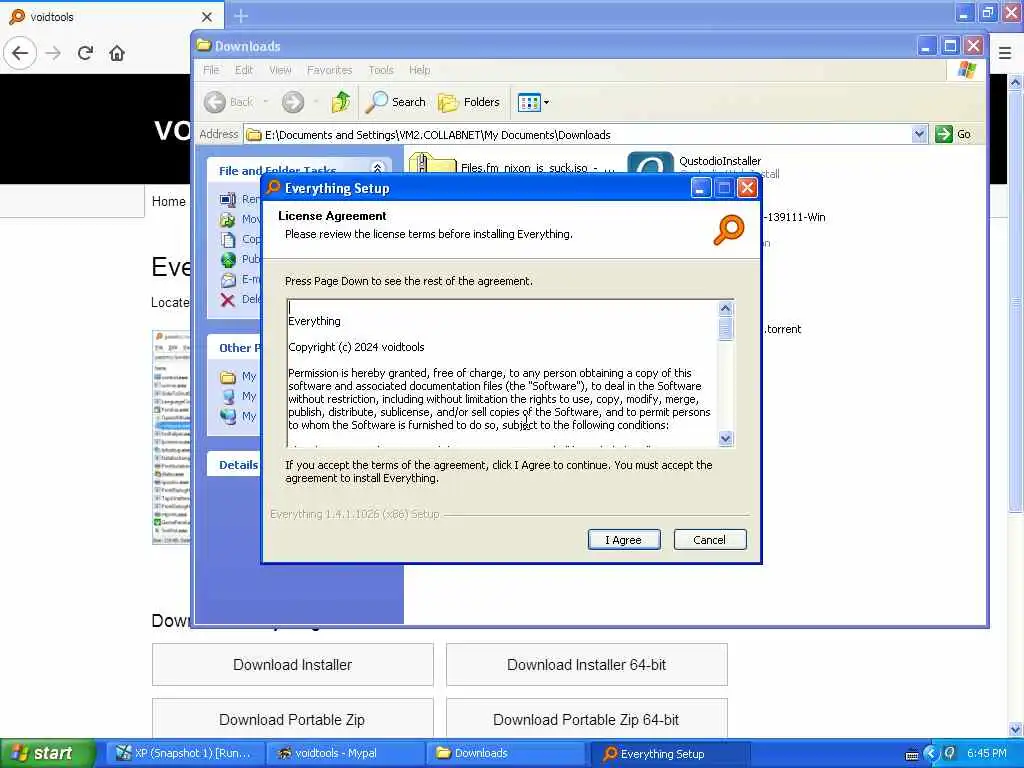Image resolution: width=1024 pixels, height=768 pixels.
Task: Reload the voidtools page
Action: (x=85, y=53)
